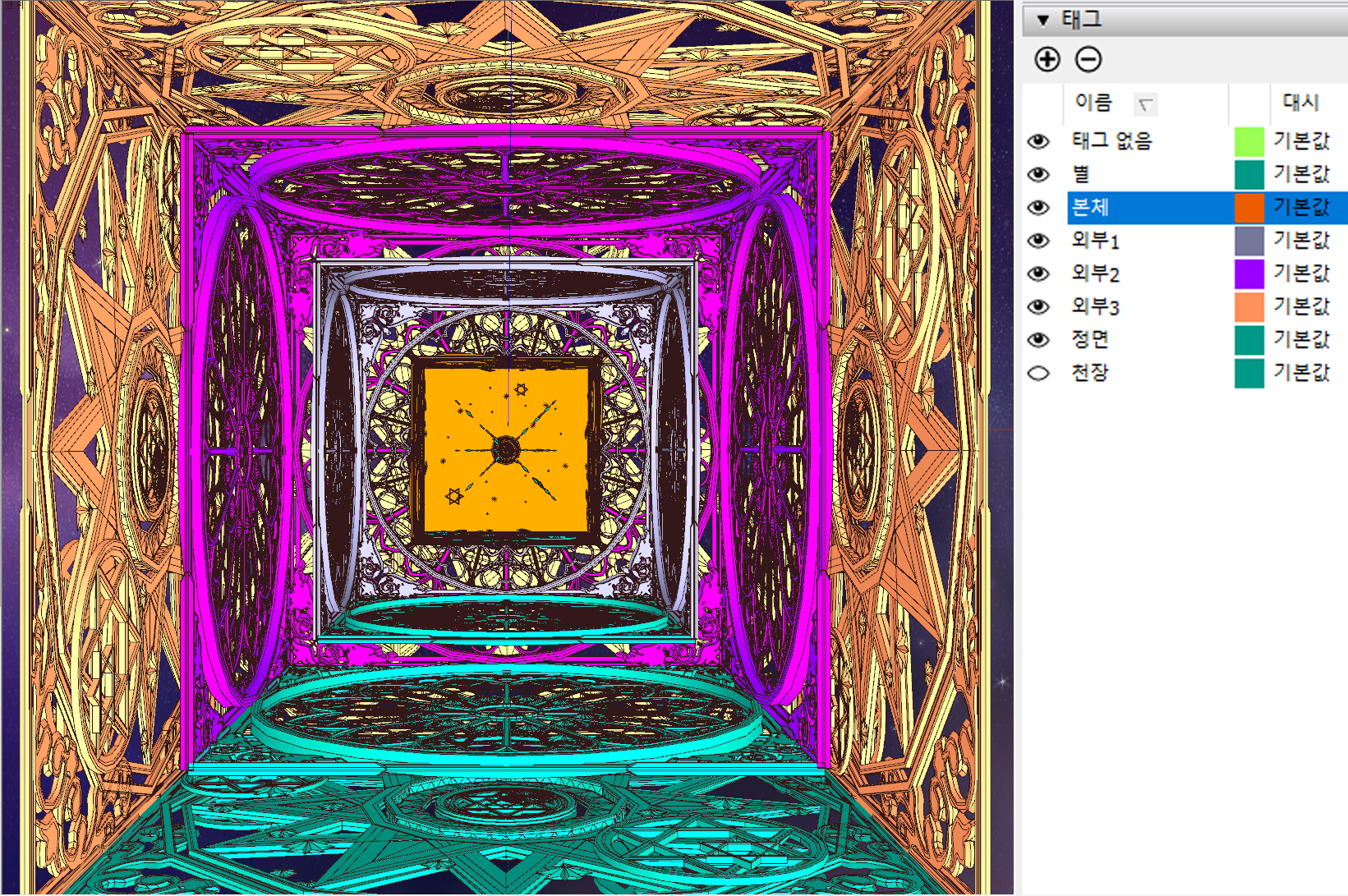Image resolution: width=1348 pixels, height=896 pixels.
Task: Open the orange color swatch for 본체
Action: (1249, 207)
